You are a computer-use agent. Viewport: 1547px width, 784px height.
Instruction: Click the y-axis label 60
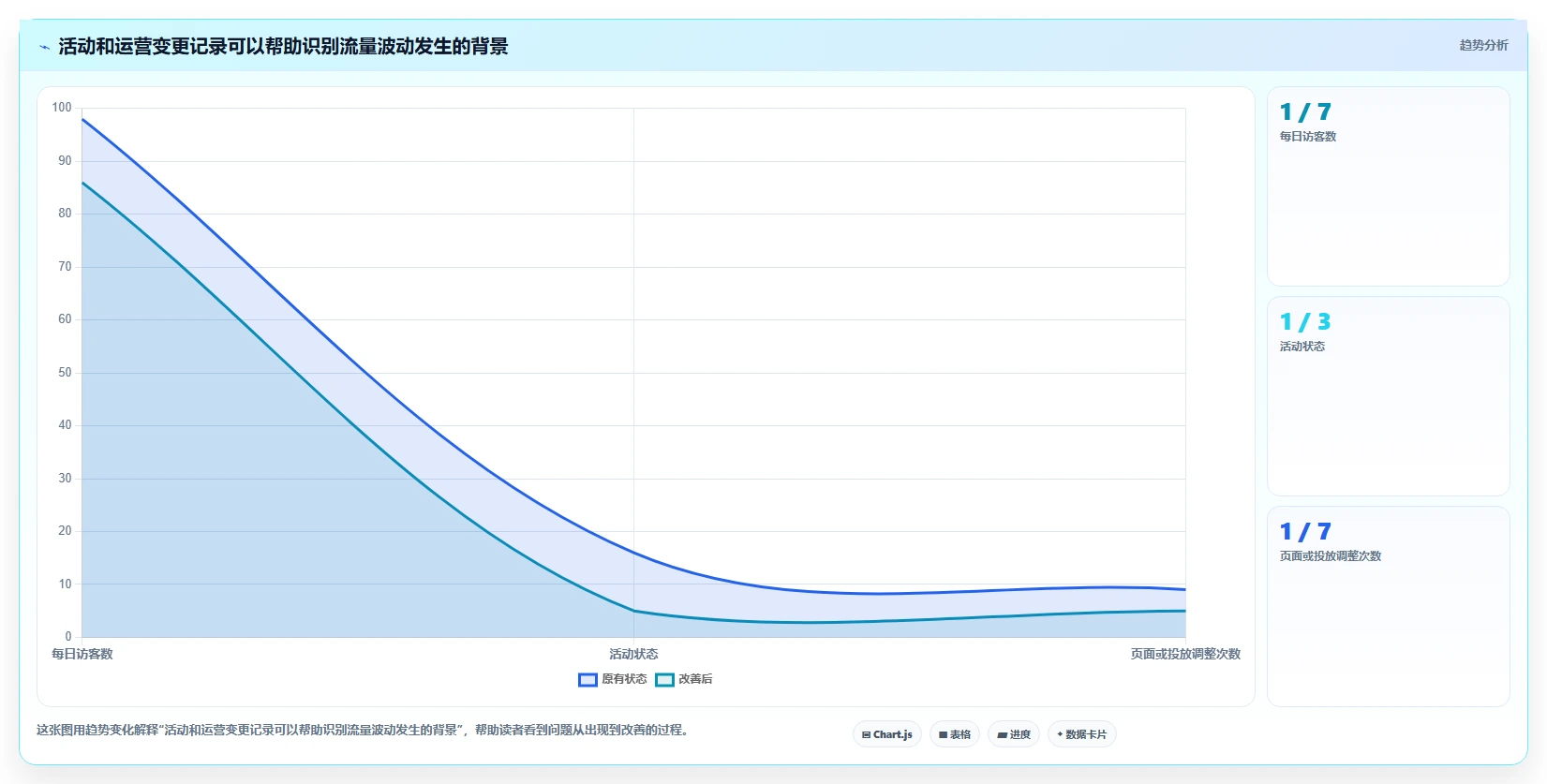65,319
